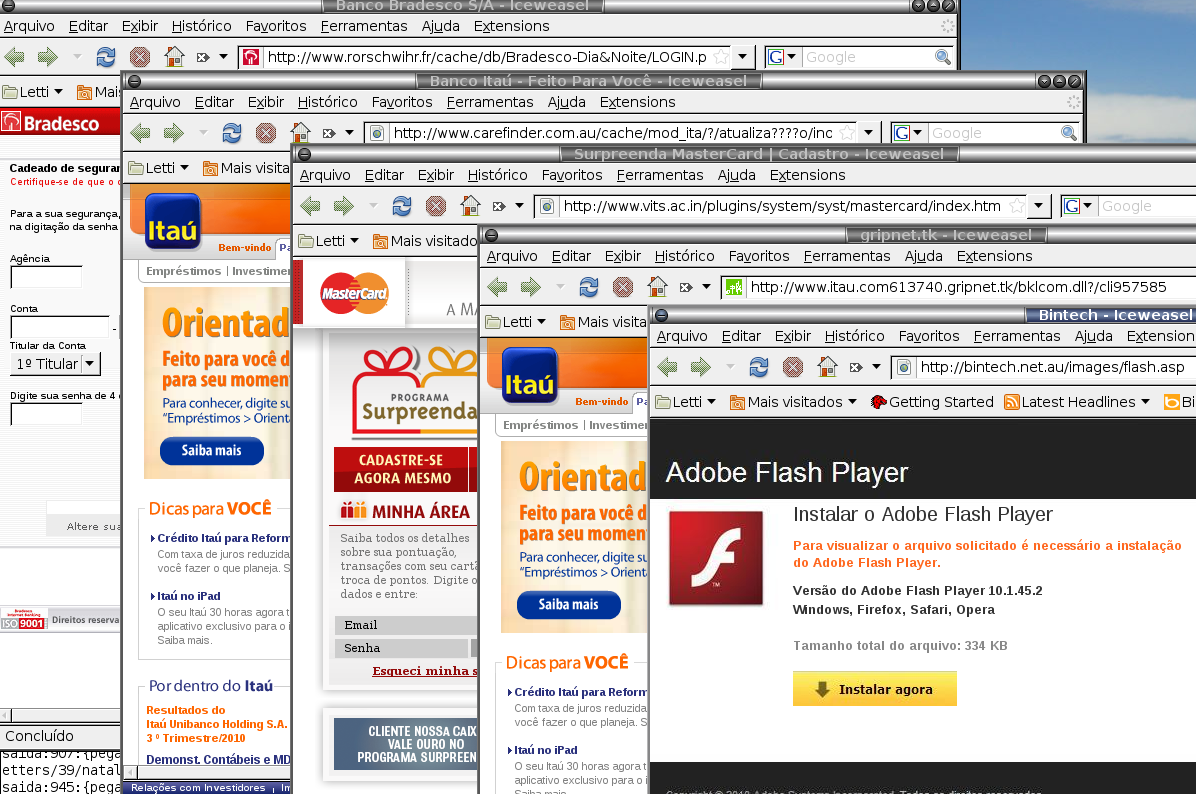Open Histórico menu in Banco Itaú window
Screen dimensions: 1196x794
[x=327, y=102]
